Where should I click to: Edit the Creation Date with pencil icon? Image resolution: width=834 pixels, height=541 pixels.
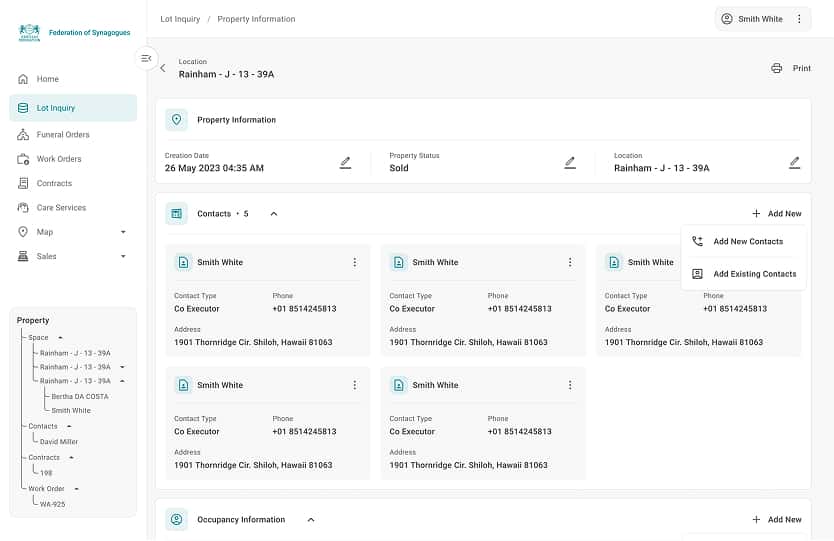[345, 162]
